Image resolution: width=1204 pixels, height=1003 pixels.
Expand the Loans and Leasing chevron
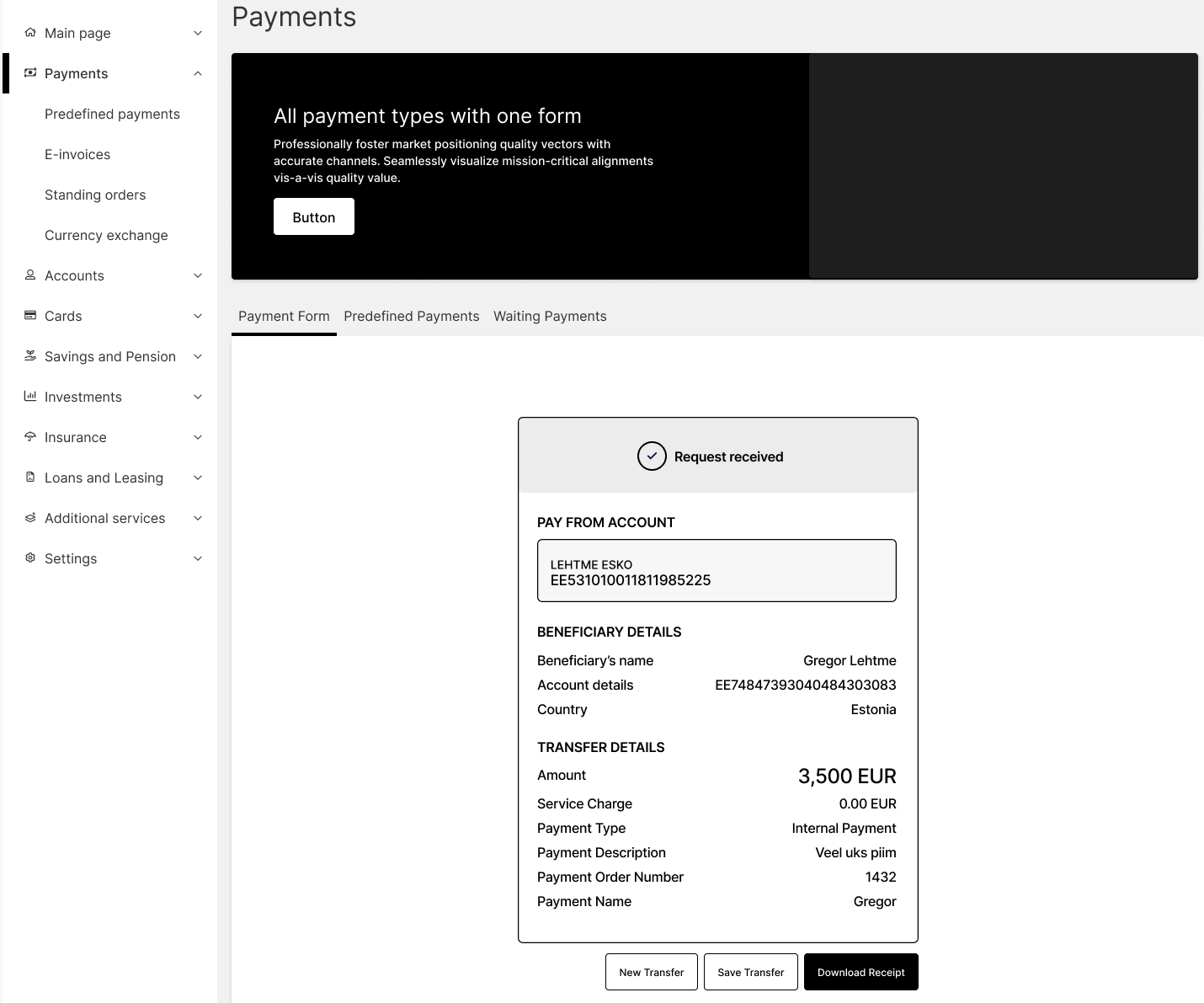pyautogui.click(x=198, y=477)
